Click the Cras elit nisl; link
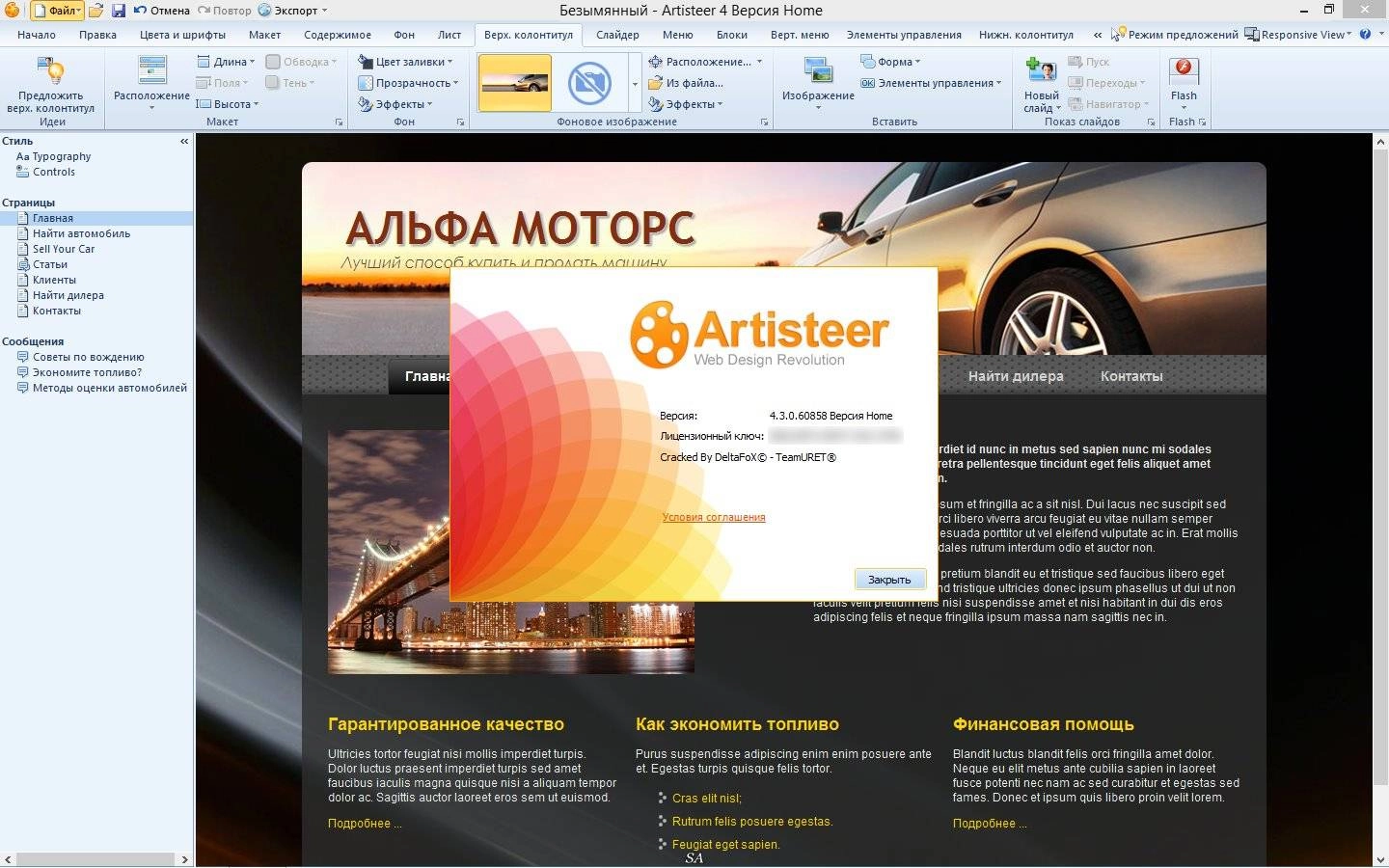The height and width of the screenshot is (868, 1389). click(x=707, y=799)
